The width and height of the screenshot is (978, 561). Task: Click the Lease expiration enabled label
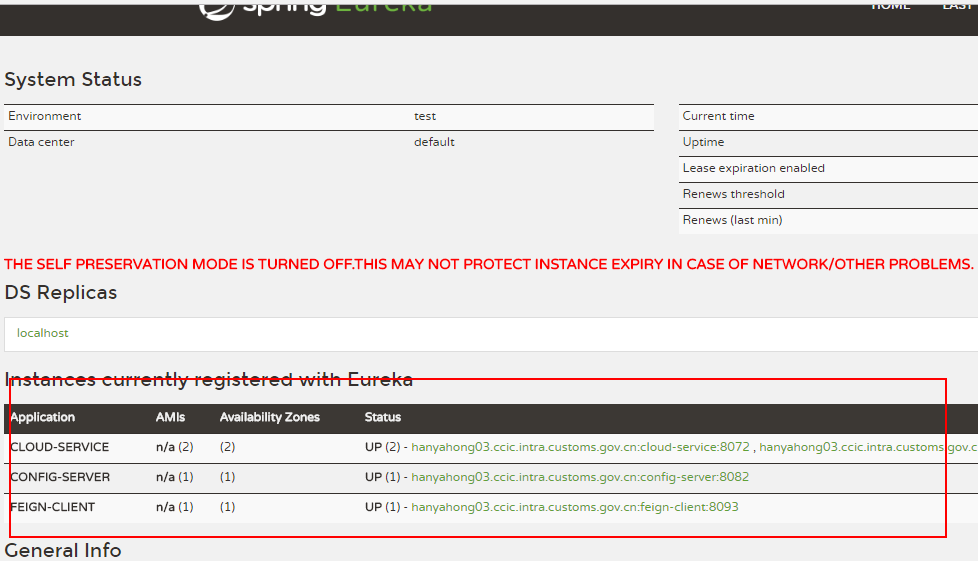(x=753, y=168)
